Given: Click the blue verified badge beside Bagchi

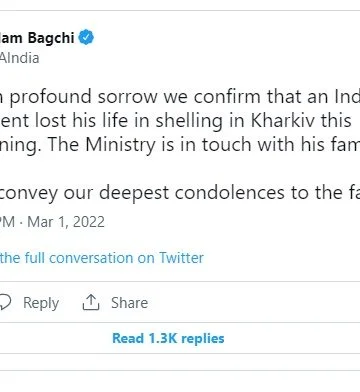Looking at the screenshot, I should coord(86,37).
